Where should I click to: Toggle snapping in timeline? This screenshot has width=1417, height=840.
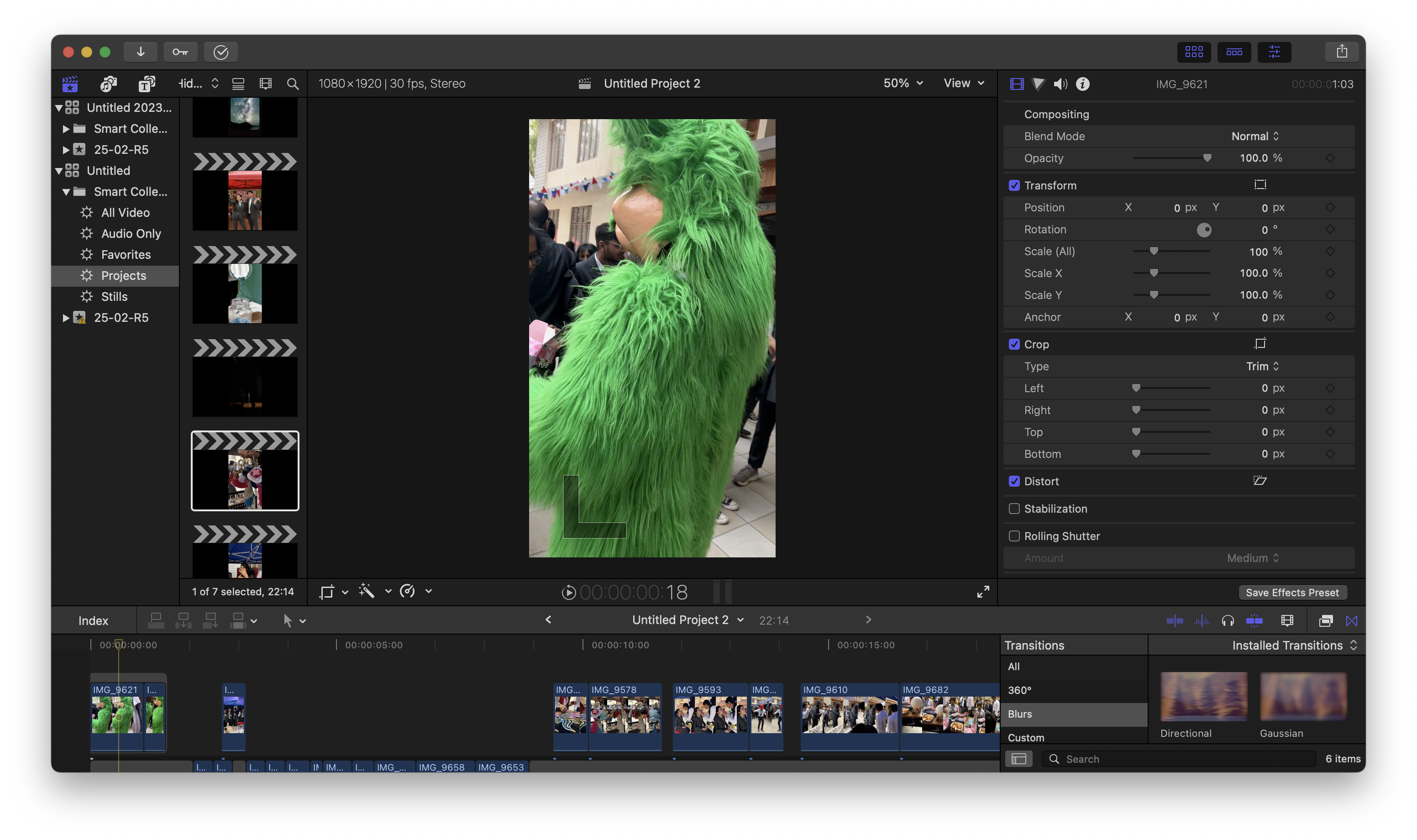1254,620
